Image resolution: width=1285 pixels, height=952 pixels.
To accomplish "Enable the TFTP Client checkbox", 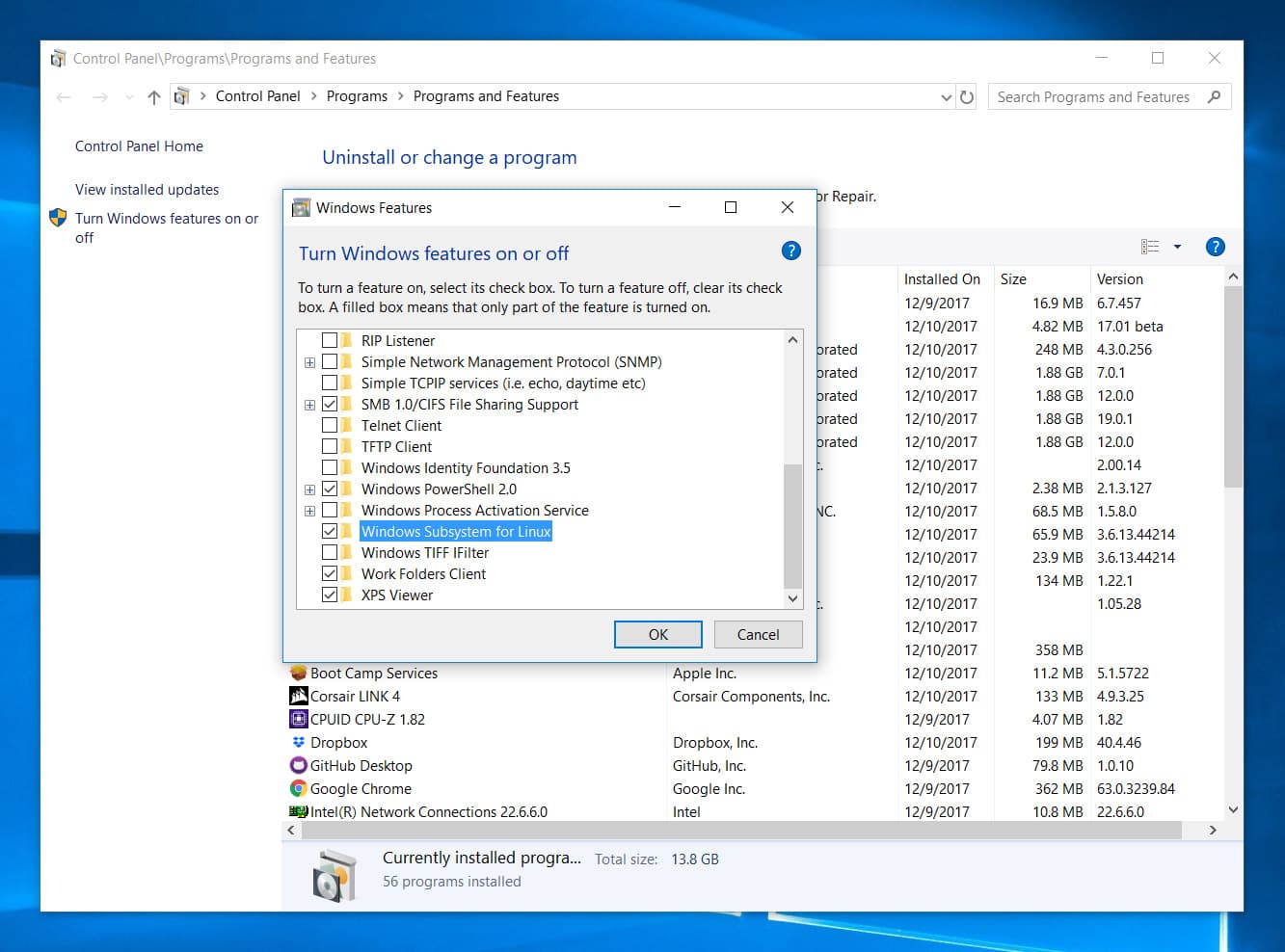I will (330, 446).
